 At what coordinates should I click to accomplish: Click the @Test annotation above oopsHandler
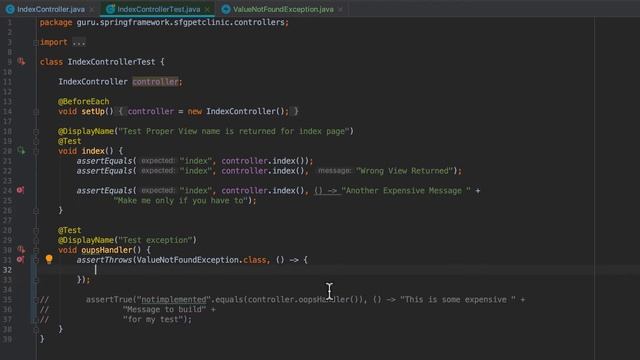(69, 230)
